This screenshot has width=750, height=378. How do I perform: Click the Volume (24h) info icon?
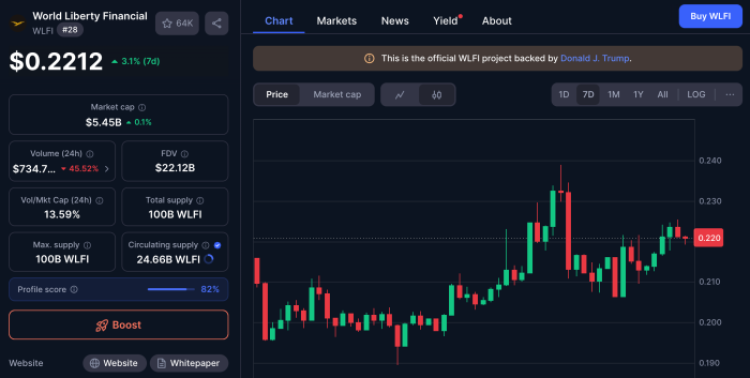pyautogui.click(x=90, y=154)
